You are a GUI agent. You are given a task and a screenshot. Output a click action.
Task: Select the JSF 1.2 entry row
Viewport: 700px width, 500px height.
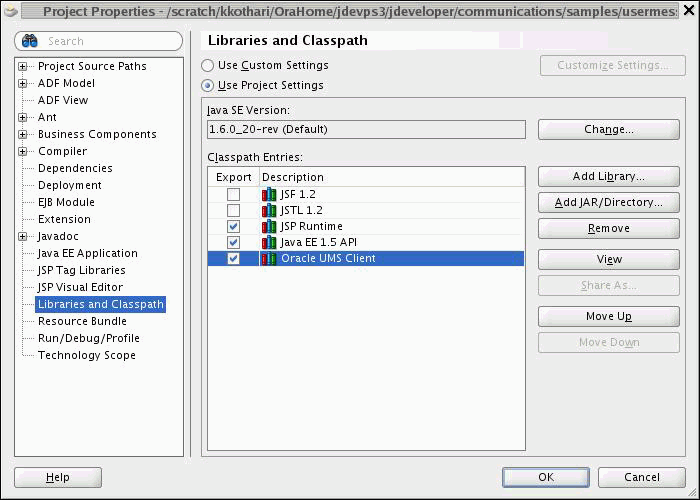click(x=366, y=195)
